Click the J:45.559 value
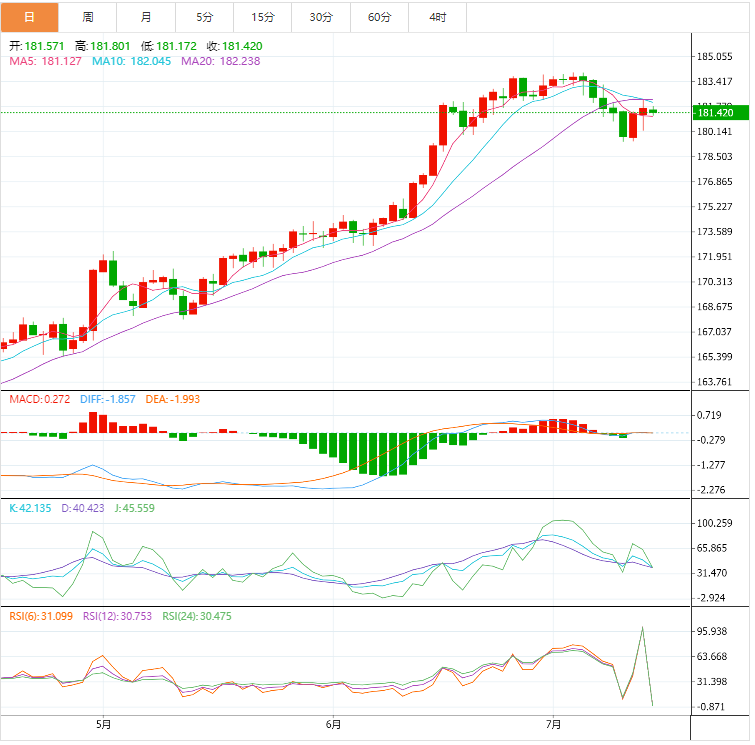The width and height of the screenshot is (755, 745). (134, 508)
